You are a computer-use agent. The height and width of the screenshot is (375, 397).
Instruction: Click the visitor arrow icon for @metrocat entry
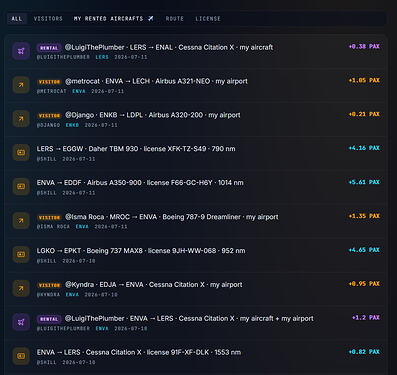[21, 85]
